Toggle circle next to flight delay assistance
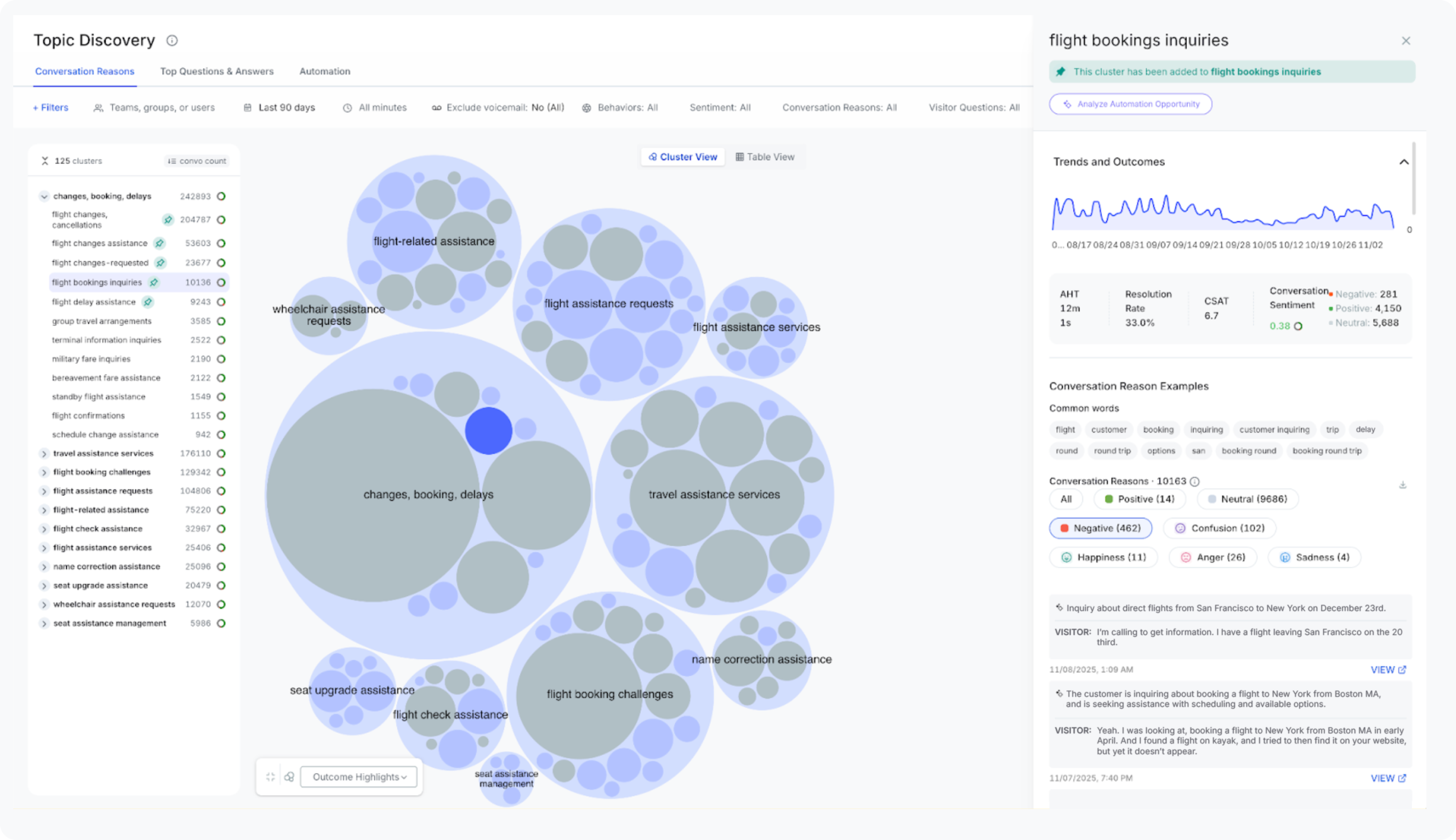This screenshot has height=840, width=1456. click(x=221, y=302)
